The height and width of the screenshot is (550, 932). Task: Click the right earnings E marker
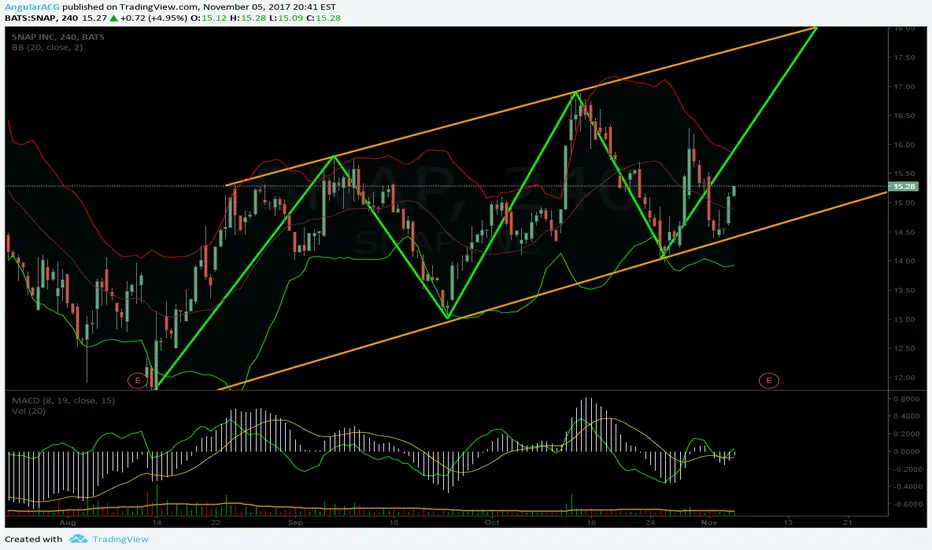pyautogui.click(x=769, y=381)
